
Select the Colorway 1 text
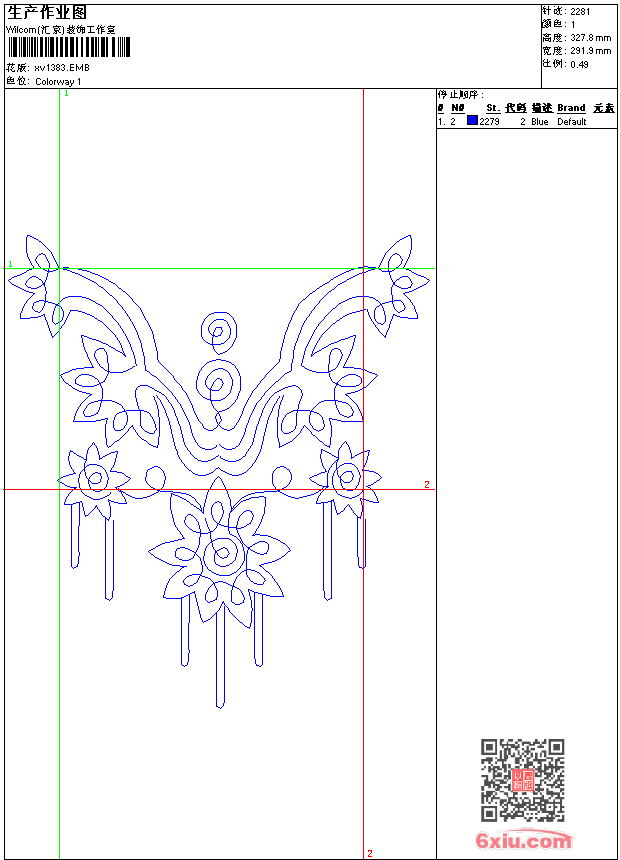pos(58,82)
